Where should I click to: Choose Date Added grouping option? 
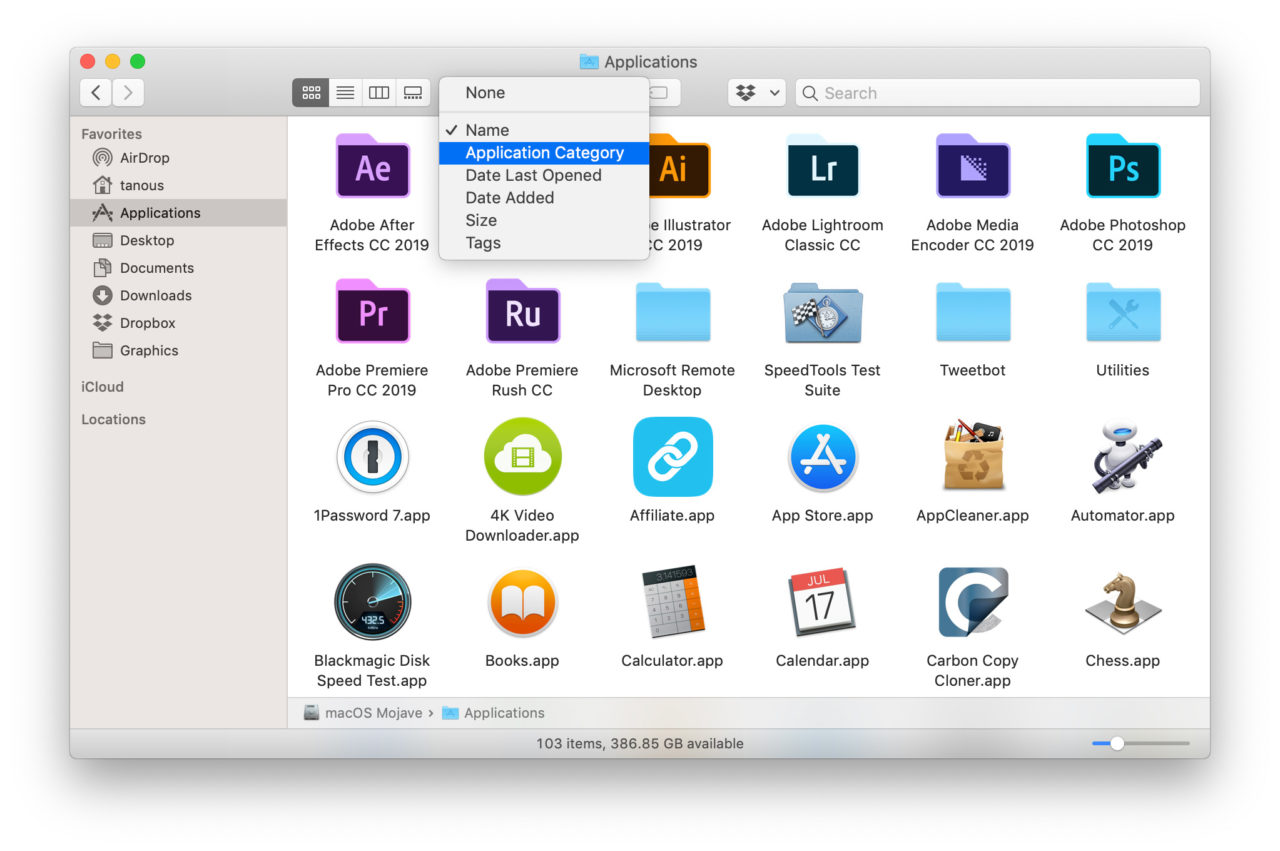544,198
